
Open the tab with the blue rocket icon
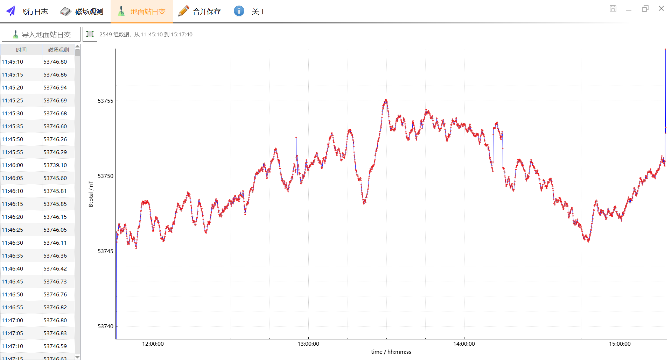point(27,11)
